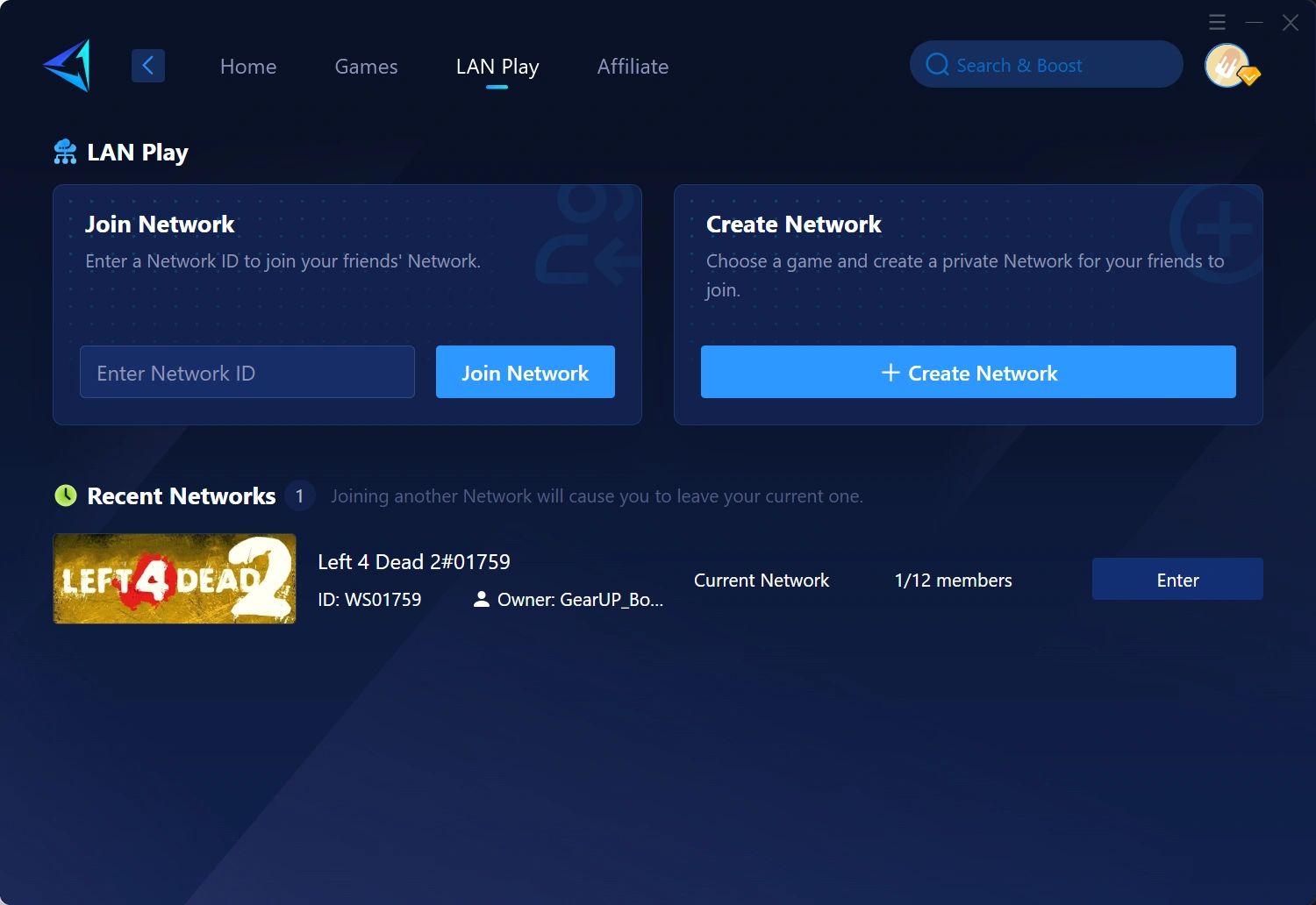
Task: Click the Create Network card heading
Action: click(x=794, y=224)
